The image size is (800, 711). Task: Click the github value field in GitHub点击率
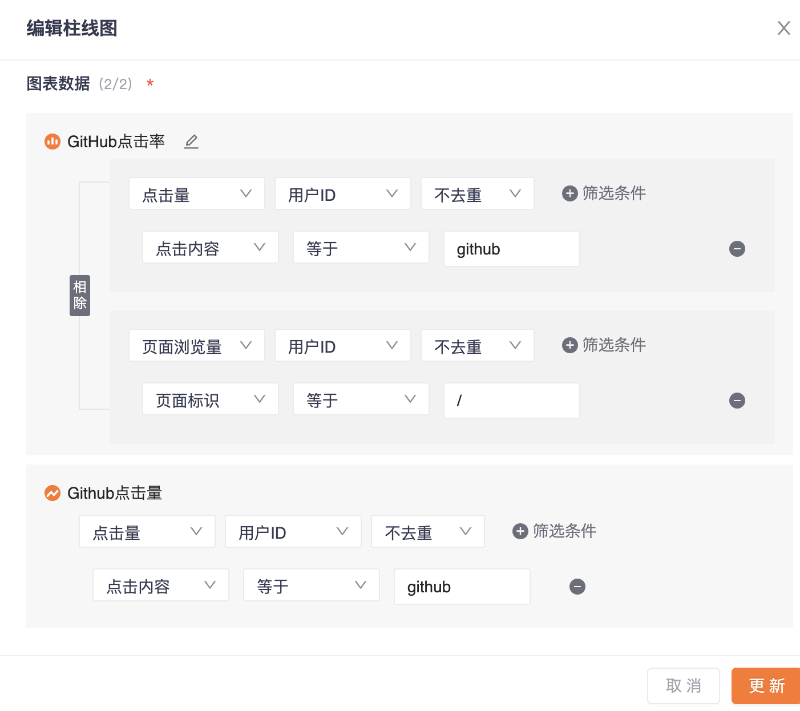[511, 249]
